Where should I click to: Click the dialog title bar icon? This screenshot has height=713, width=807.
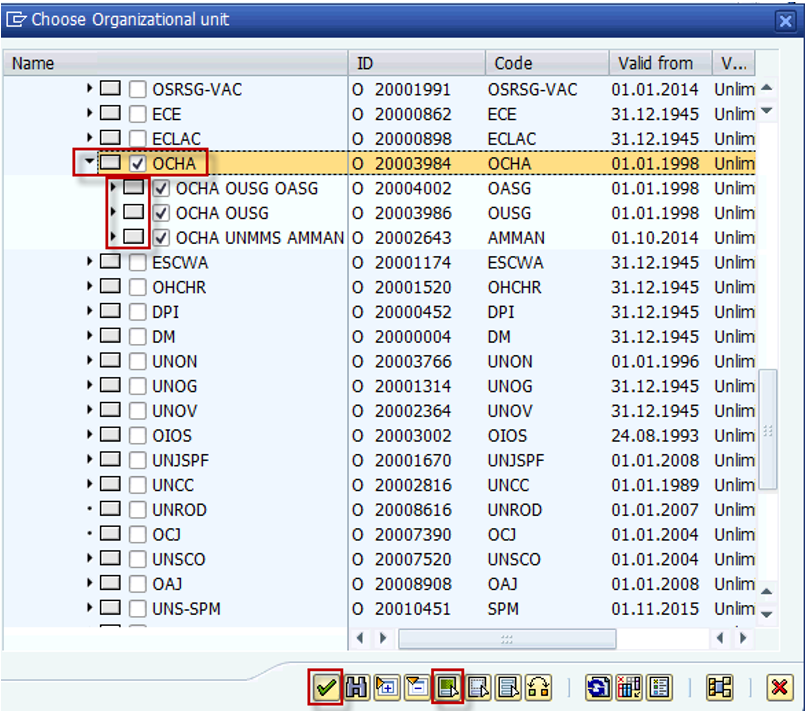pos(16,20)
